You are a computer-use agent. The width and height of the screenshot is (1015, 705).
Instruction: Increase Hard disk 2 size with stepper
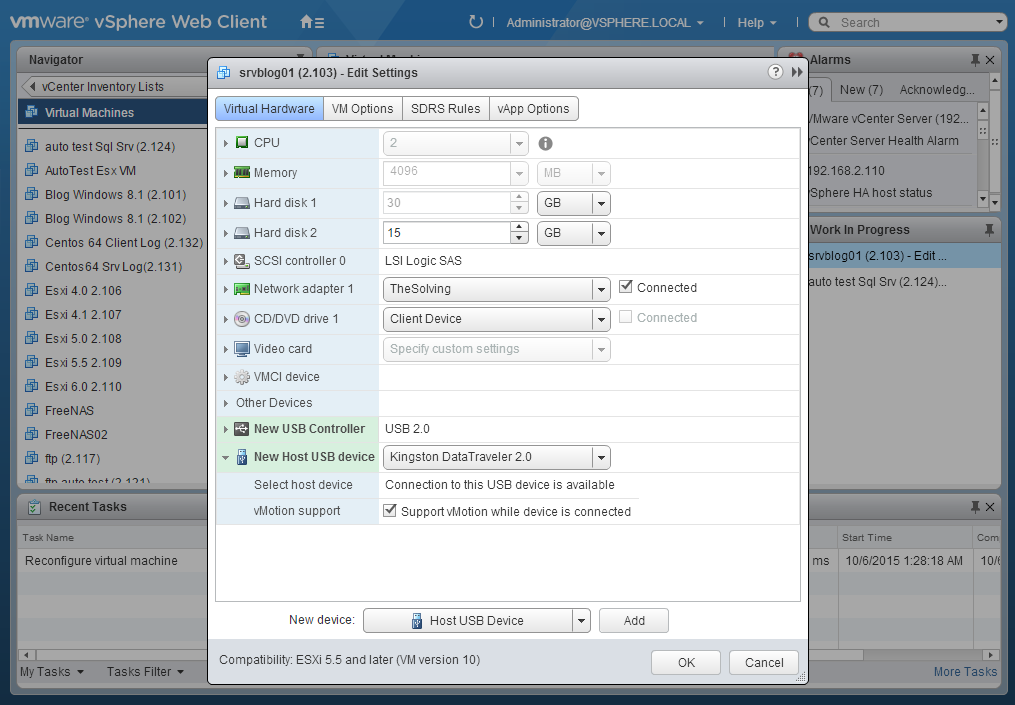(x=519, y=227)
